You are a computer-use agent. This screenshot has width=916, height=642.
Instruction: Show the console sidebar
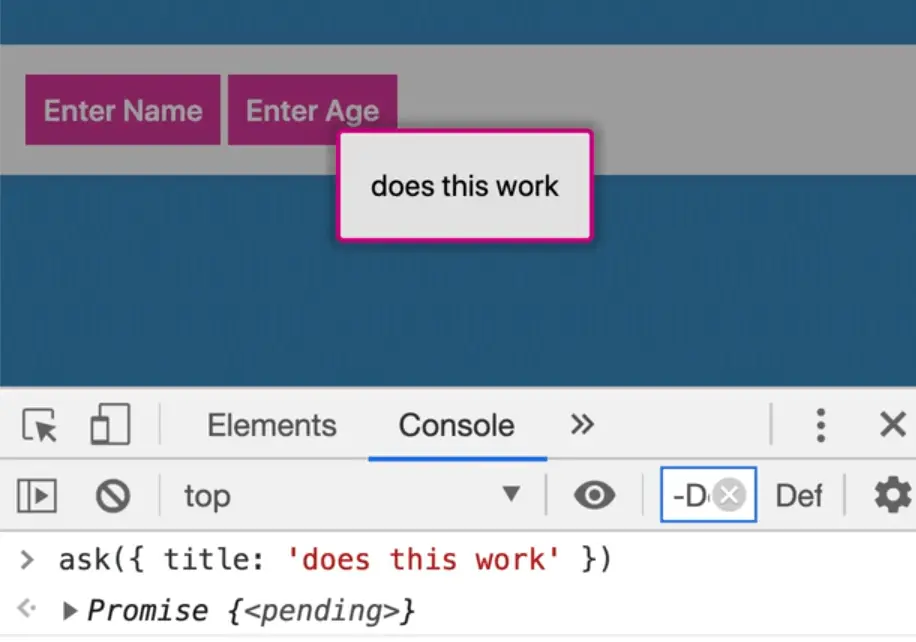(37, 495)
